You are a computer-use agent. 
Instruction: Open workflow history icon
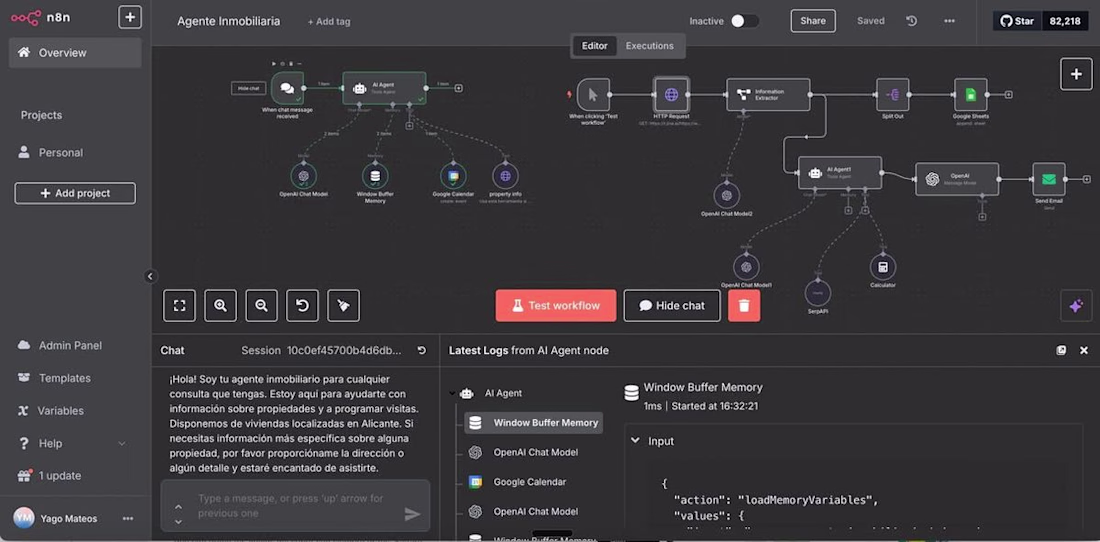911,21
